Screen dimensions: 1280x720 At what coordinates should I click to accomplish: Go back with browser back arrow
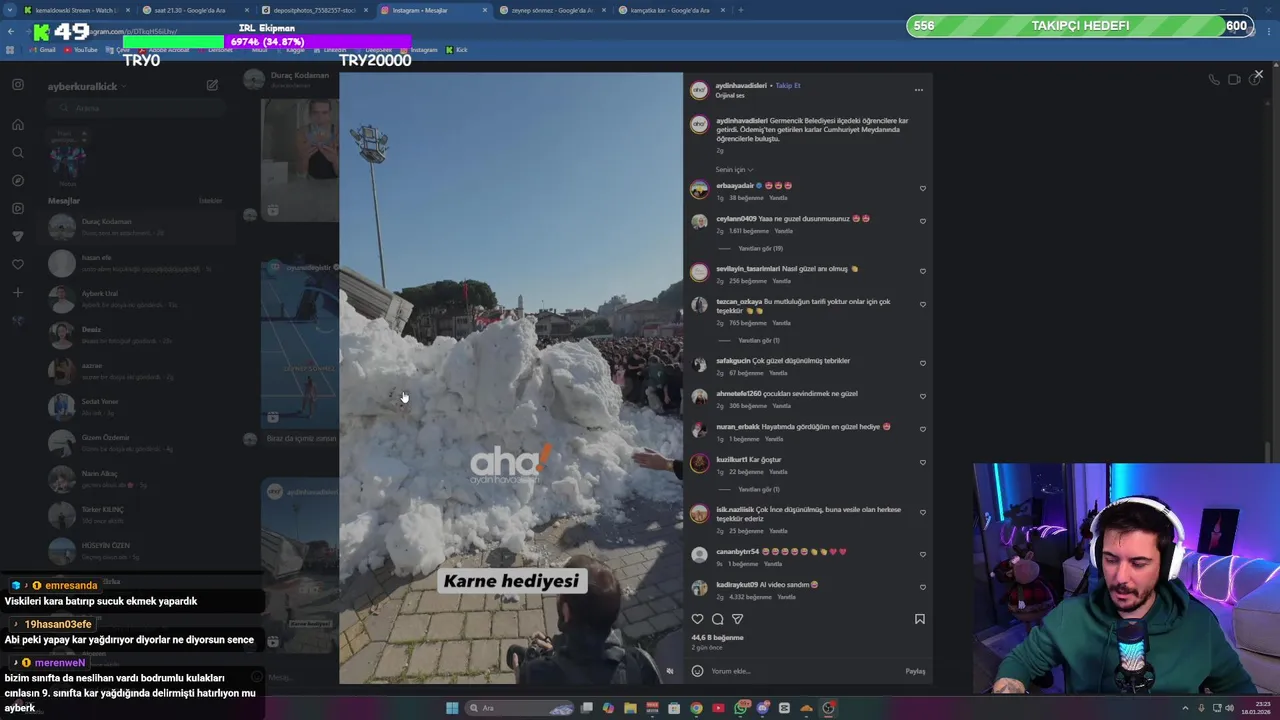tap(11, 31)
